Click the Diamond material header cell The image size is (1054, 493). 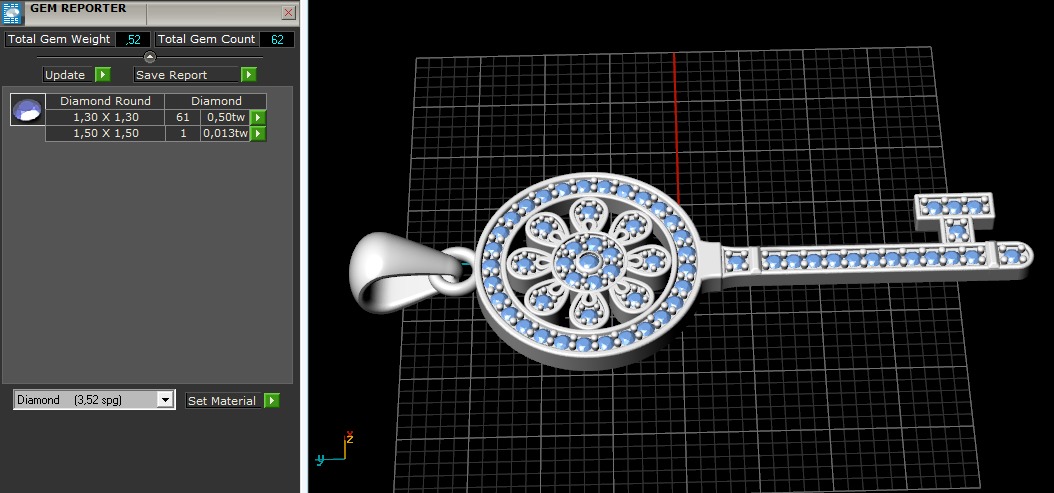coord(216,101)
